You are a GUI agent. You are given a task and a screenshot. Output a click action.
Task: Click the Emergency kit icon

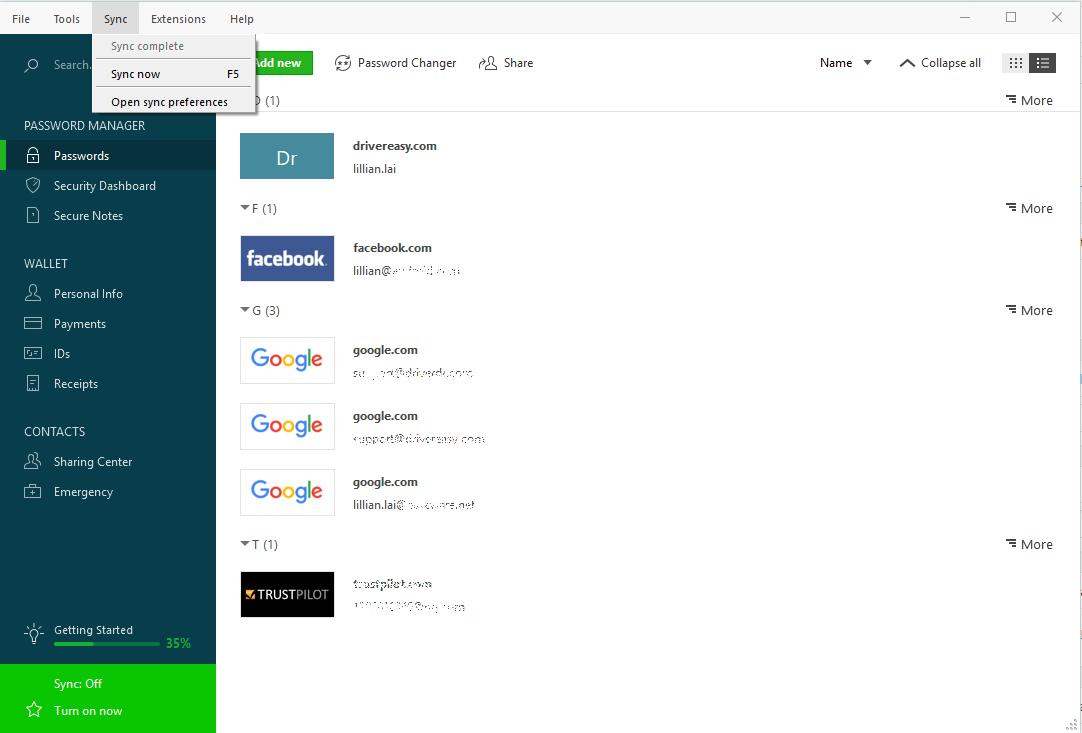point(32,491)
